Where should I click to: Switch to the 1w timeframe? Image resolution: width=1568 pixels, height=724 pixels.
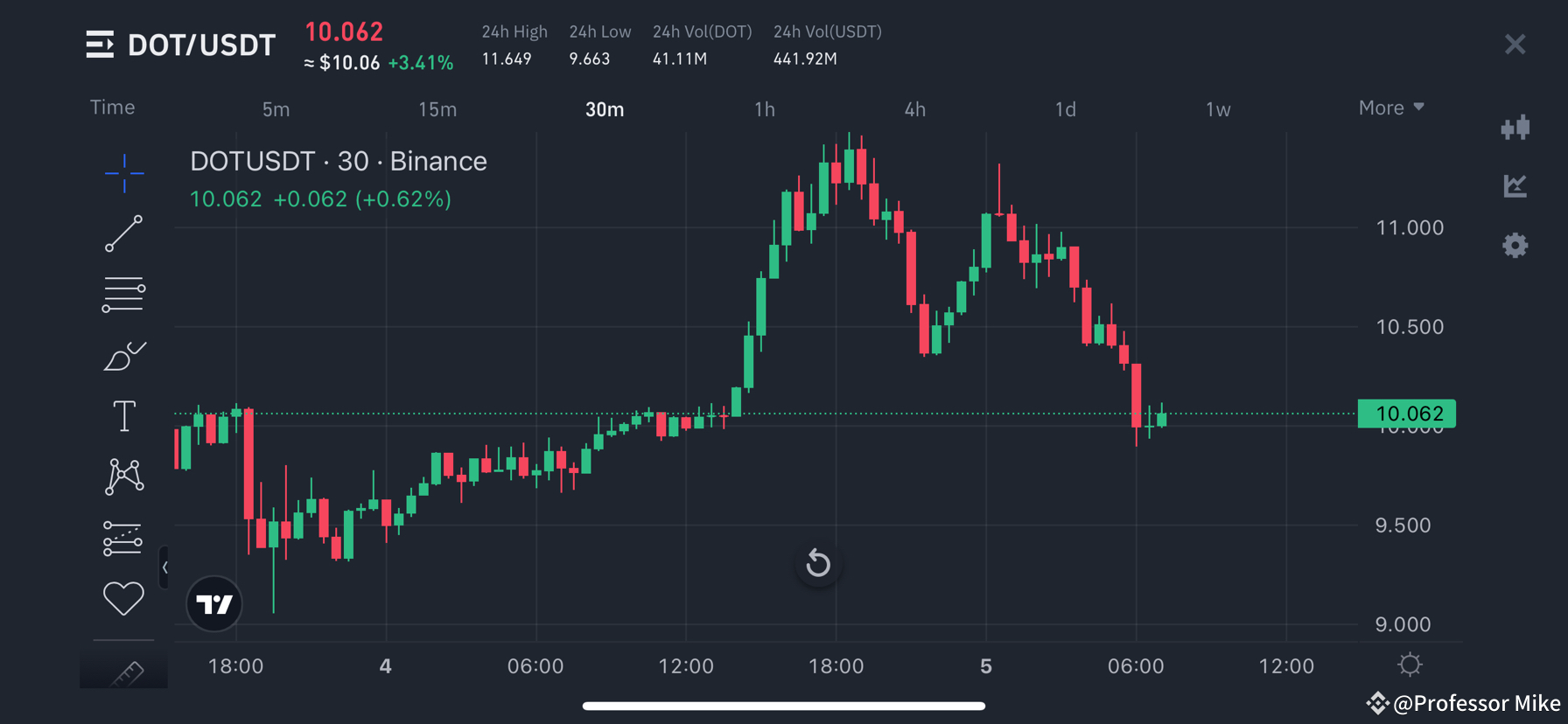point(1218,109)
